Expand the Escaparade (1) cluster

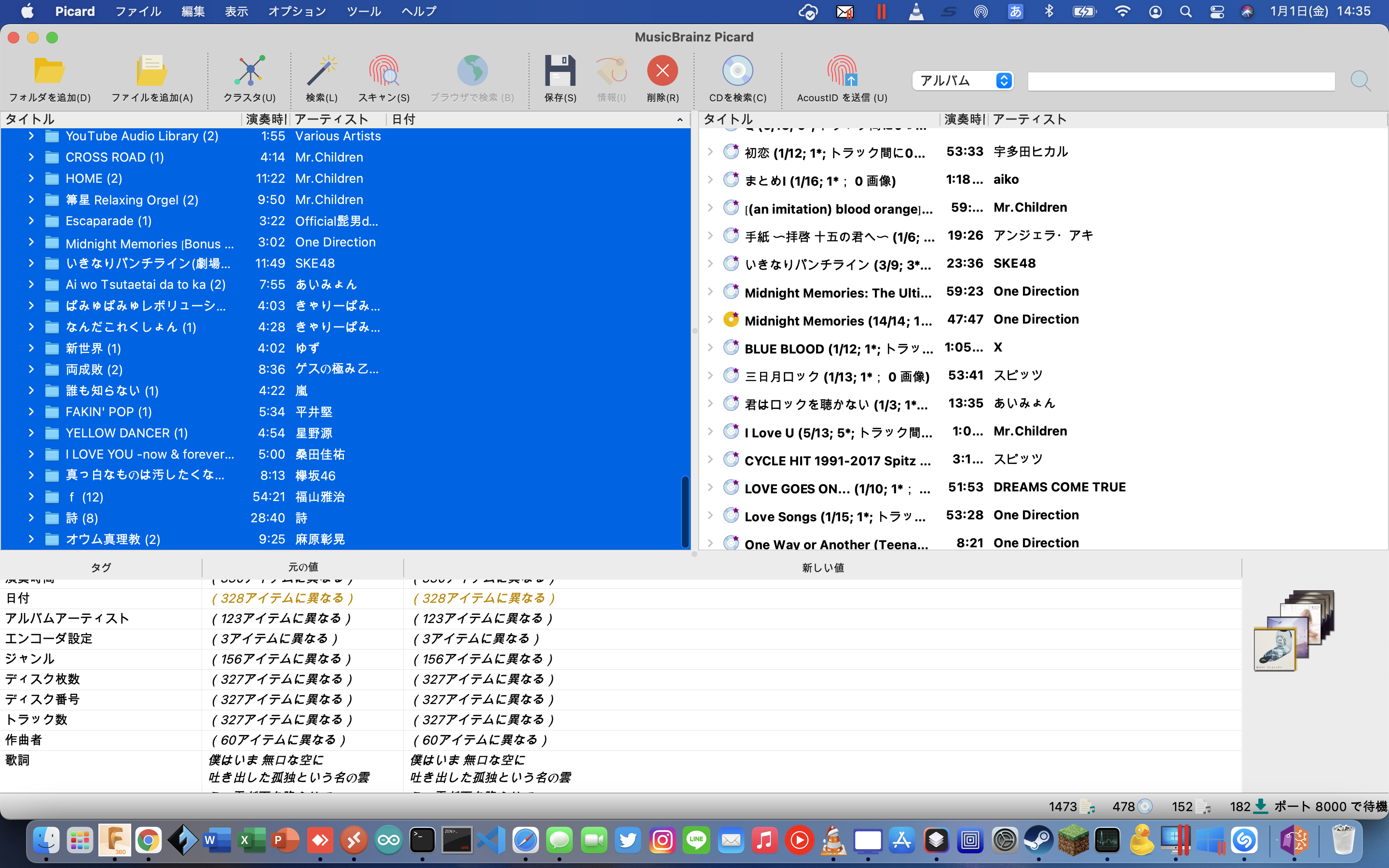[31, 220]
